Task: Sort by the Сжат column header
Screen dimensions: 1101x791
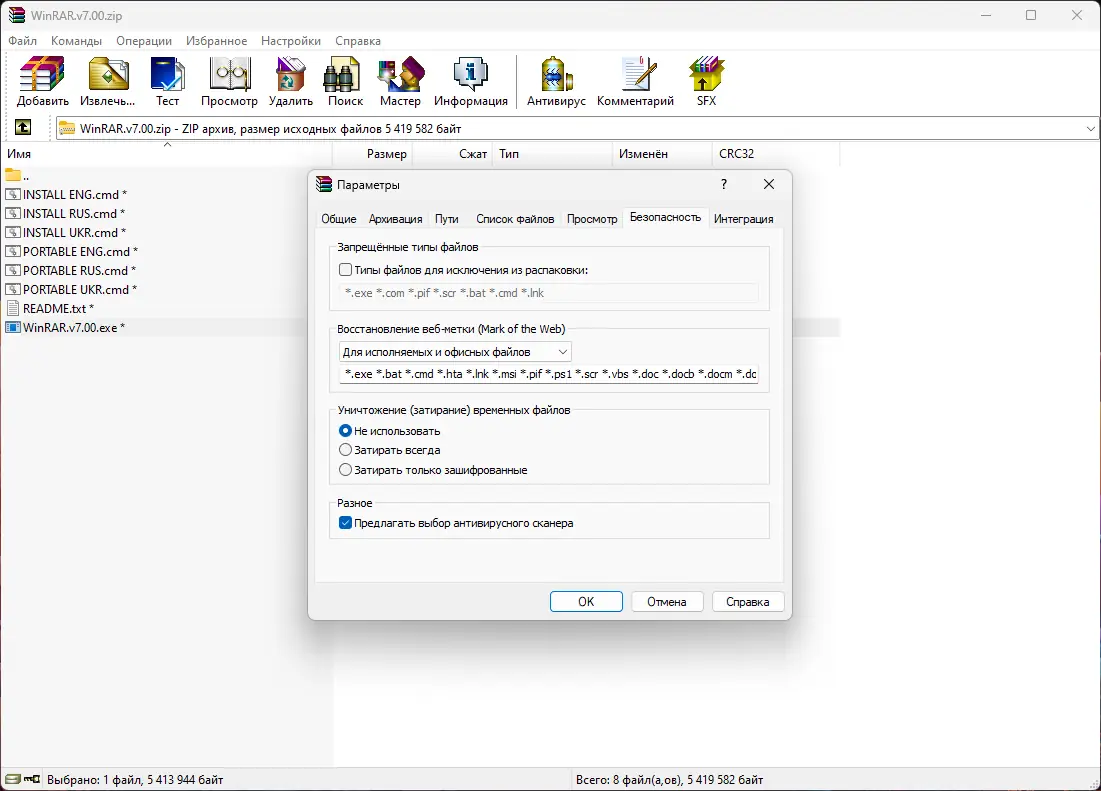Action: coord(453,154)
